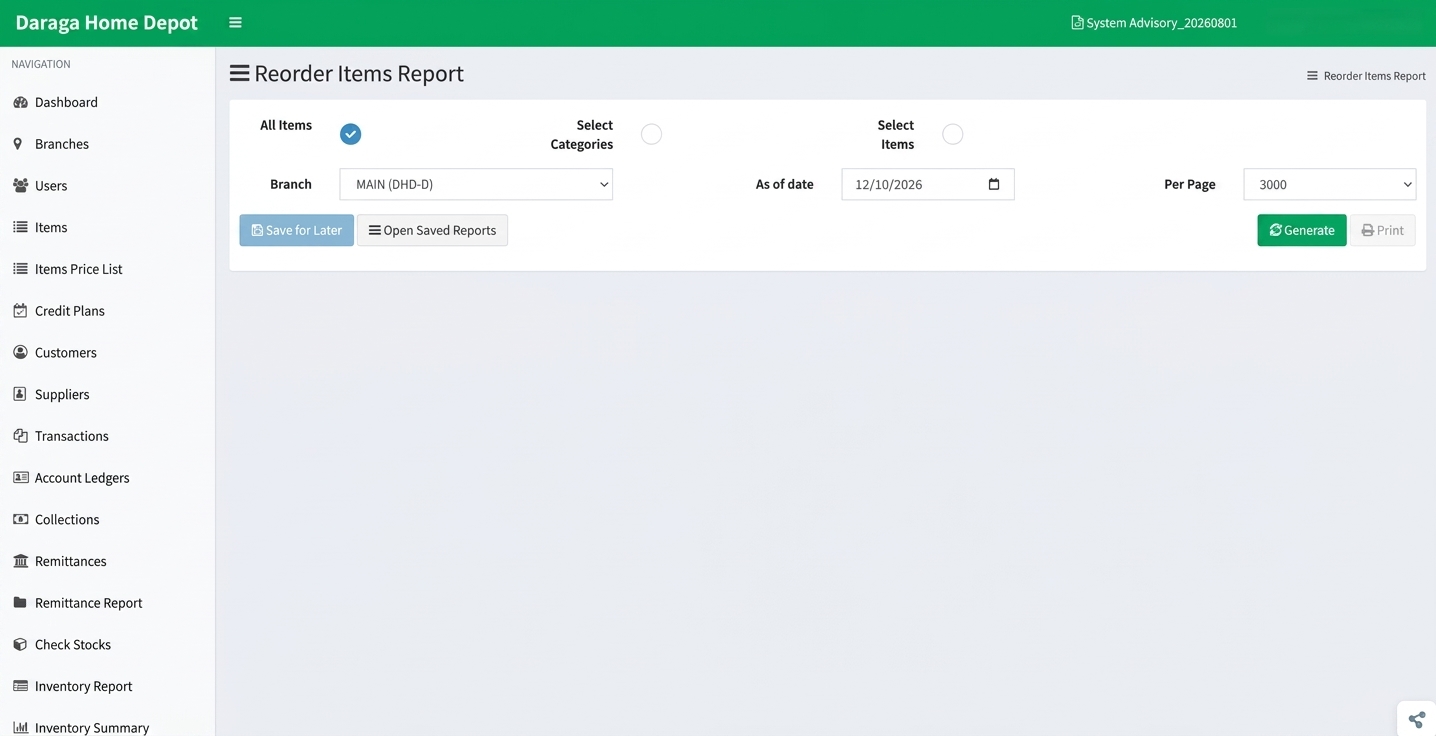1436x736 pixels.
Task: Open the System Advisory_20260801 link
Action: tap(1154, 23)
